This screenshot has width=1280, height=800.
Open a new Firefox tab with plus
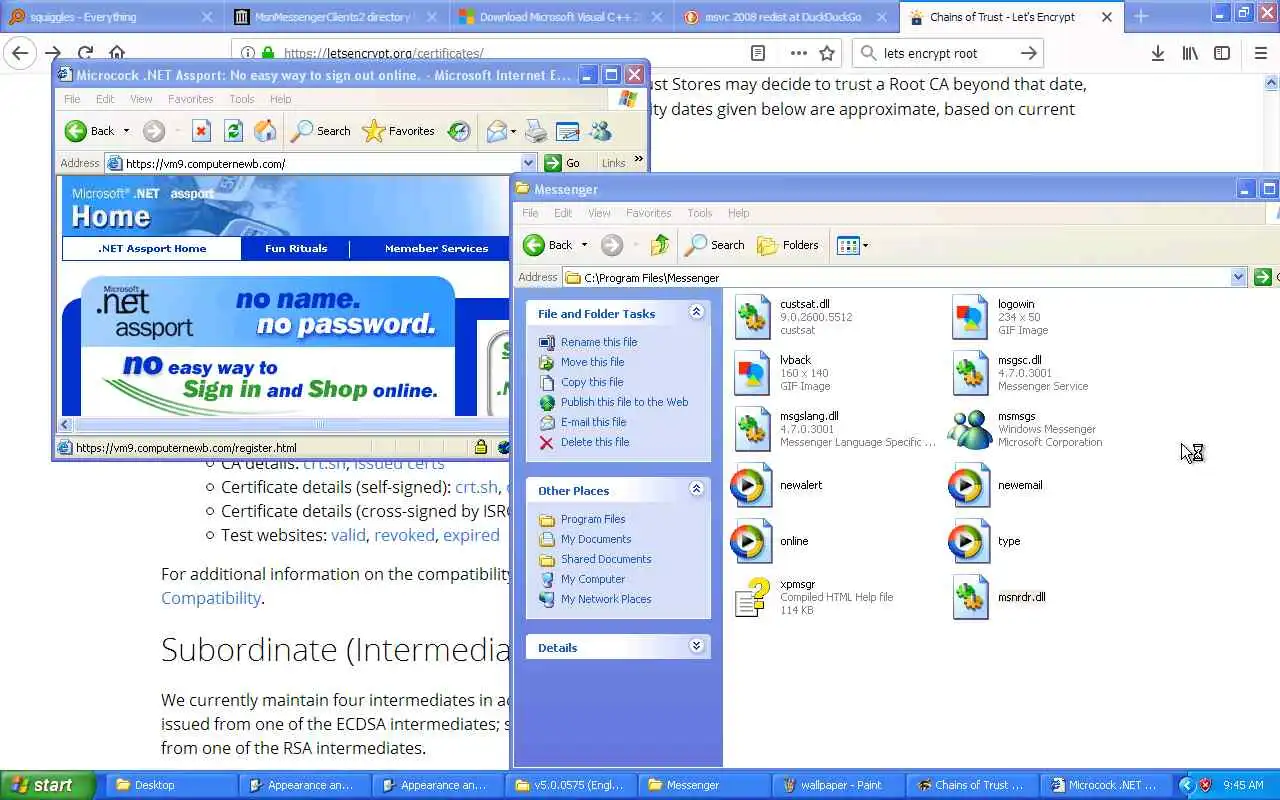pos(1141,16)
